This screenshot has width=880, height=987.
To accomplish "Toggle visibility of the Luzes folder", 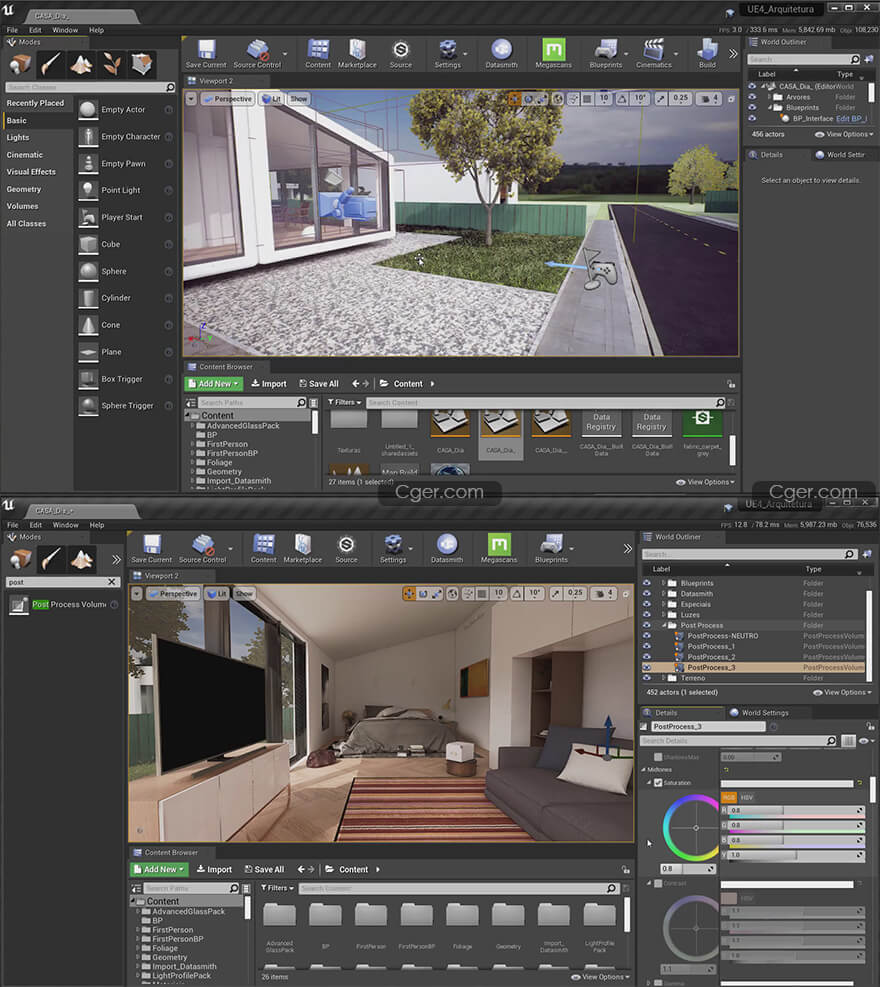I will pyautogui.click(x=649, y=615).
